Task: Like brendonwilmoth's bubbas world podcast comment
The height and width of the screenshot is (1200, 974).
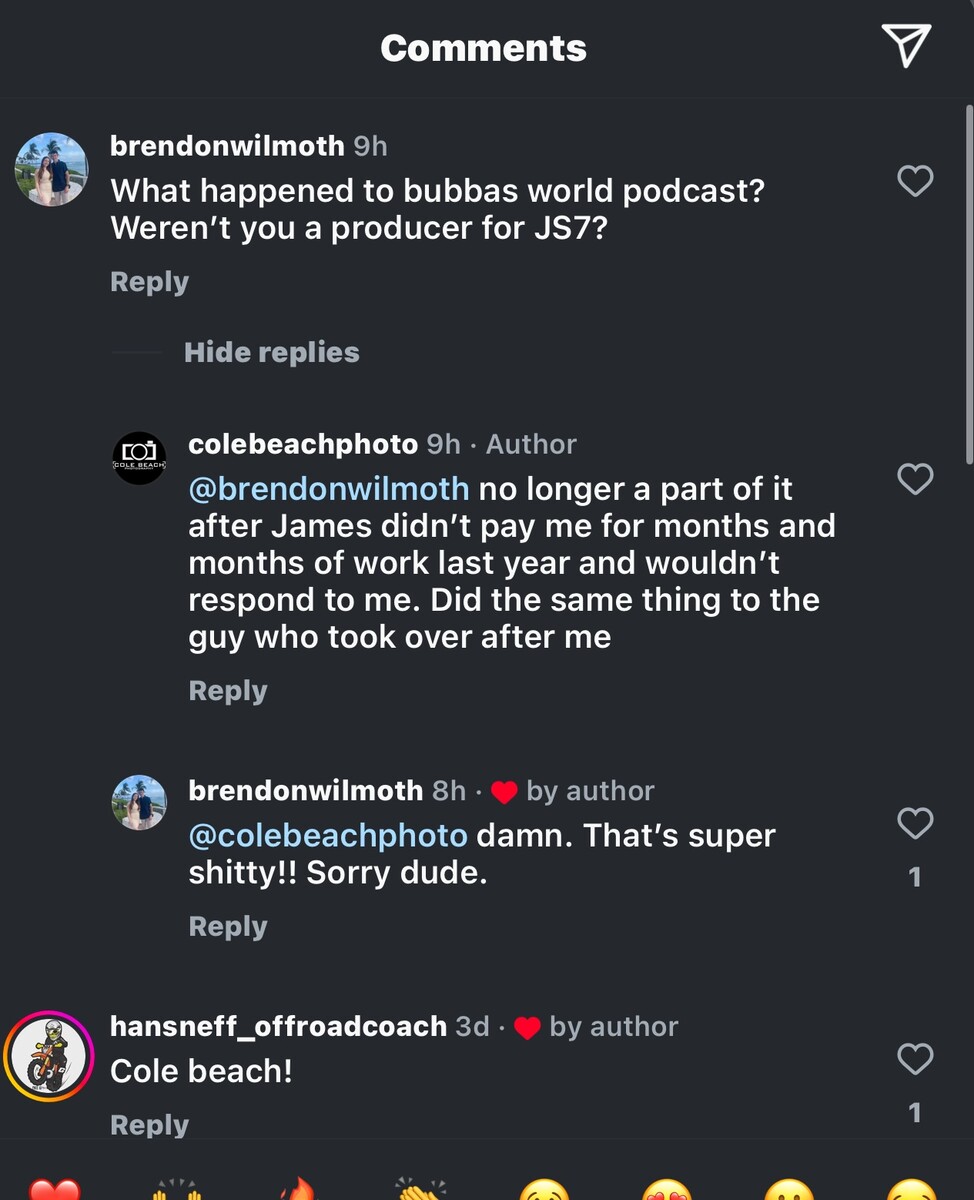Action: point(915,181)
